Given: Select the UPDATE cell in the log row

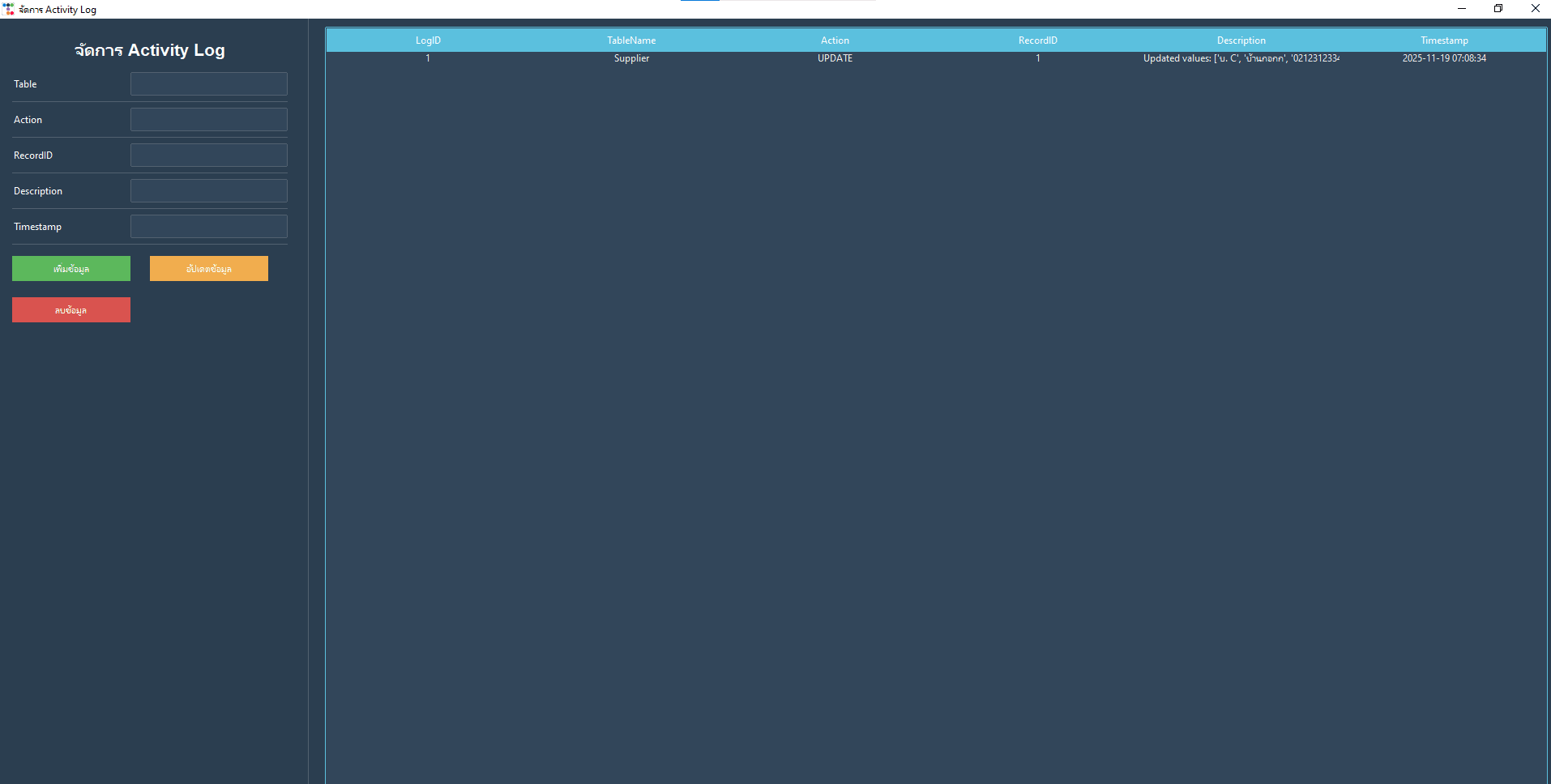Looking at the screenshot, I should (835, 58).
